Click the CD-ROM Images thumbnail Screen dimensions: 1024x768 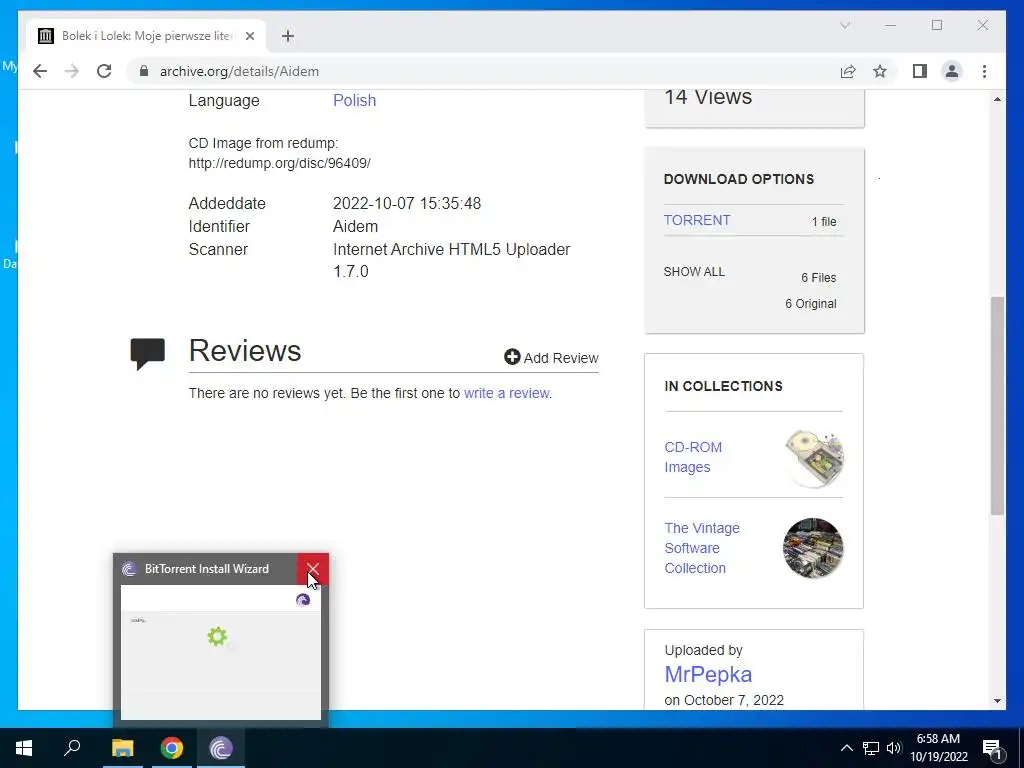814,458
